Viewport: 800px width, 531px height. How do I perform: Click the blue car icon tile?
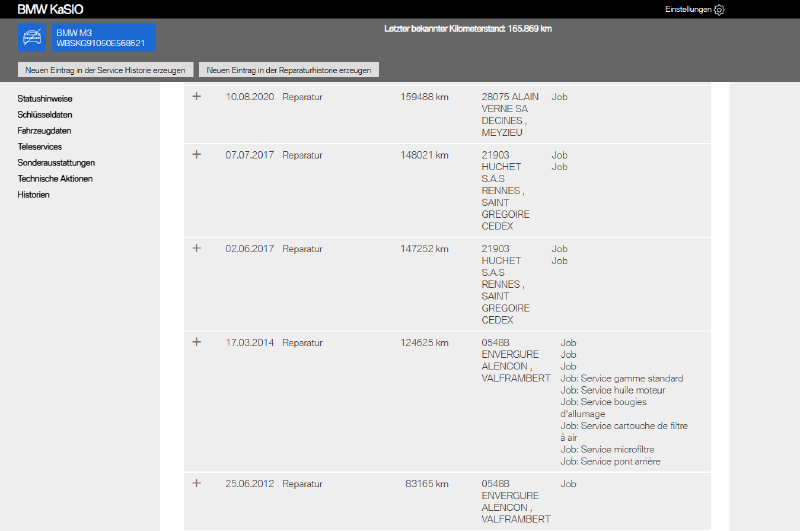32,37
